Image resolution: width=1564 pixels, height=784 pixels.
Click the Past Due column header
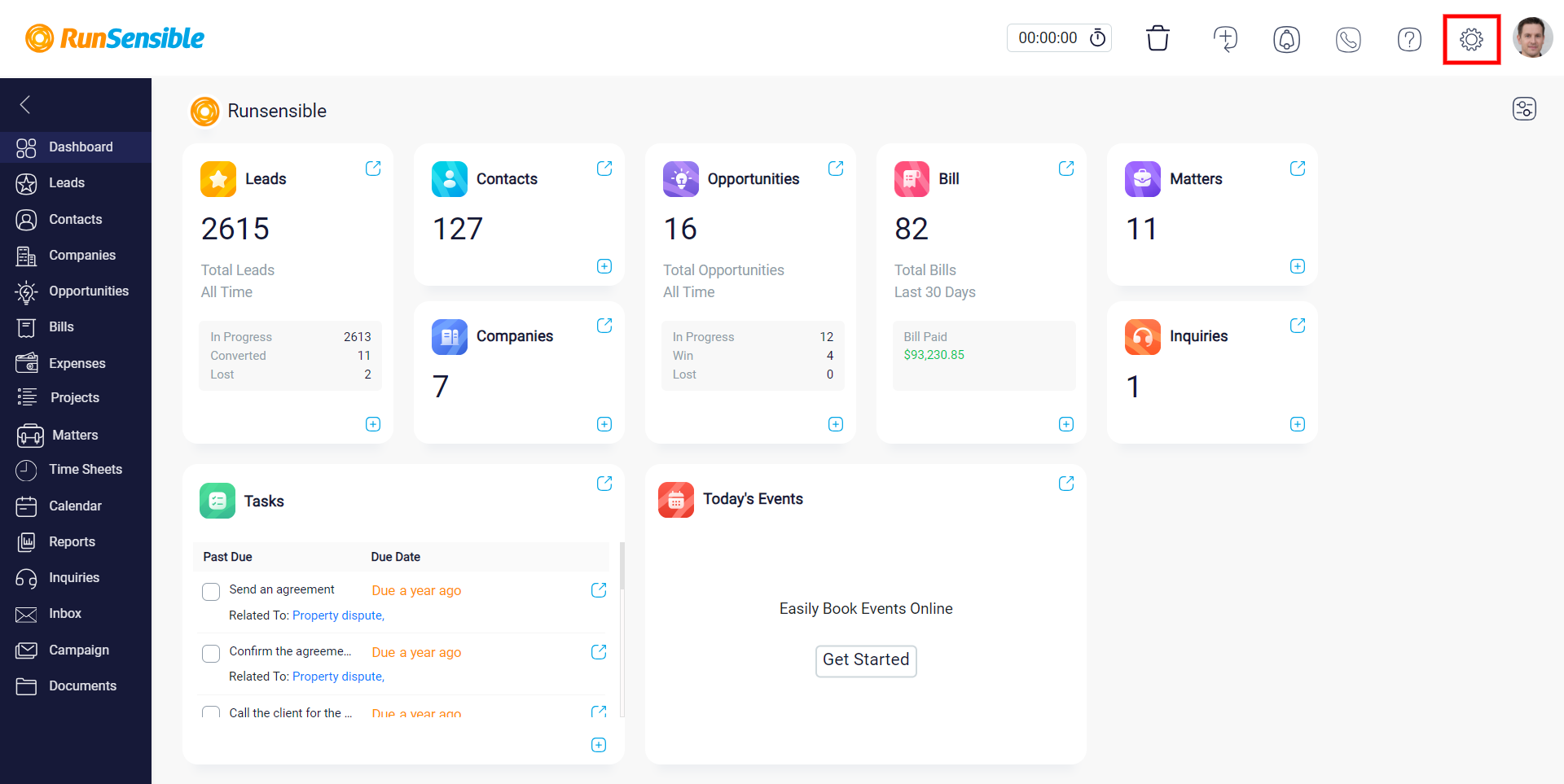tap(227, 557)
